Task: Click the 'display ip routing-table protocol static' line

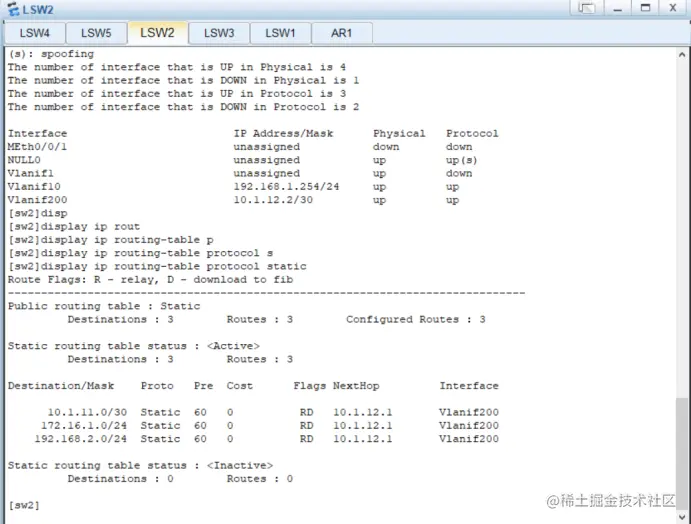Action: click(x=157, y=266)
